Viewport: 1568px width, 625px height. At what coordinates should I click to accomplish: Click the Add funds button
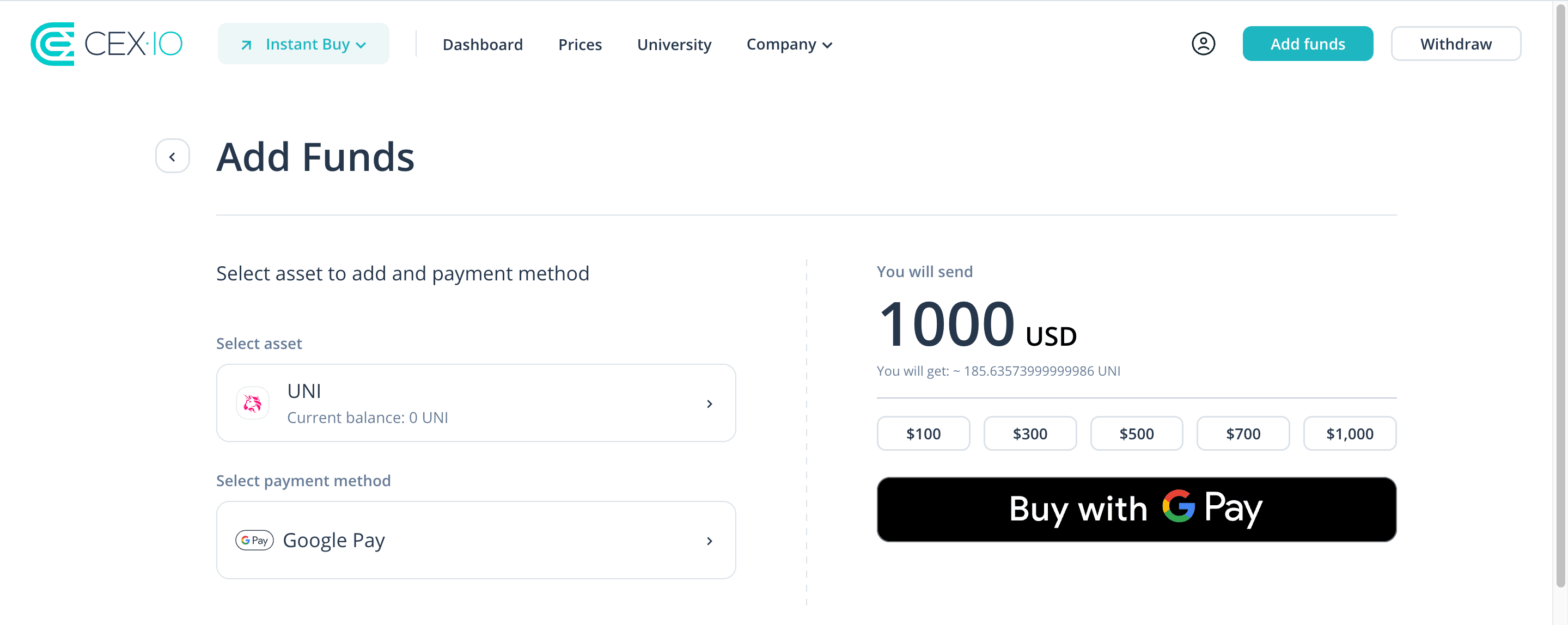[x=1308, y=44]
